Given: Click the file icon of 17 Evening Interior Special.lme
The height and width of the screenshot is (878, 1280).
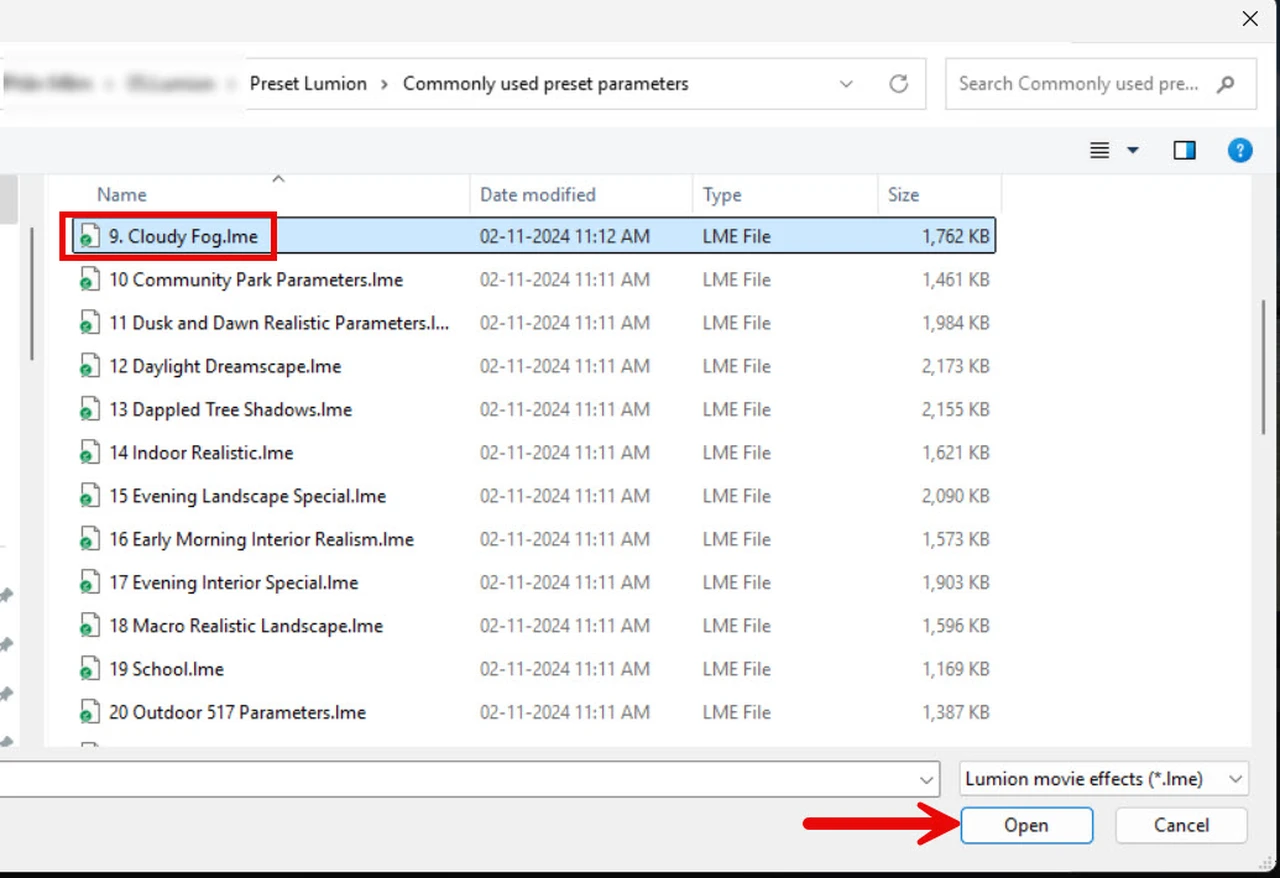Looking at the screenshot, I should [x=89, y=582].
